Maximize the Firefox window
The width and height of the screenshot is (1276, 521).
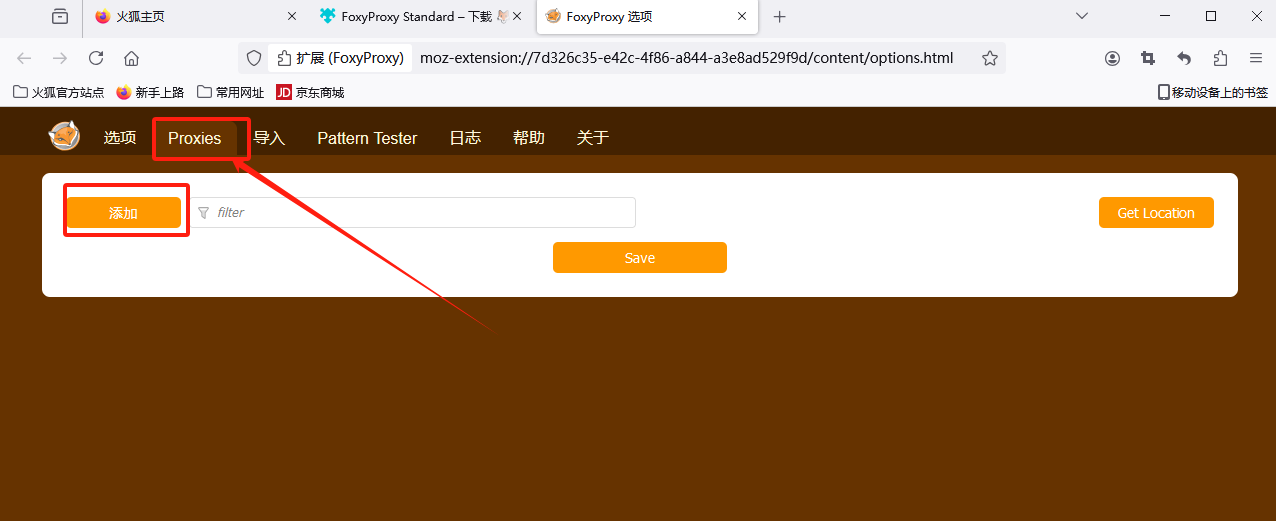(x=1211, y=16)
